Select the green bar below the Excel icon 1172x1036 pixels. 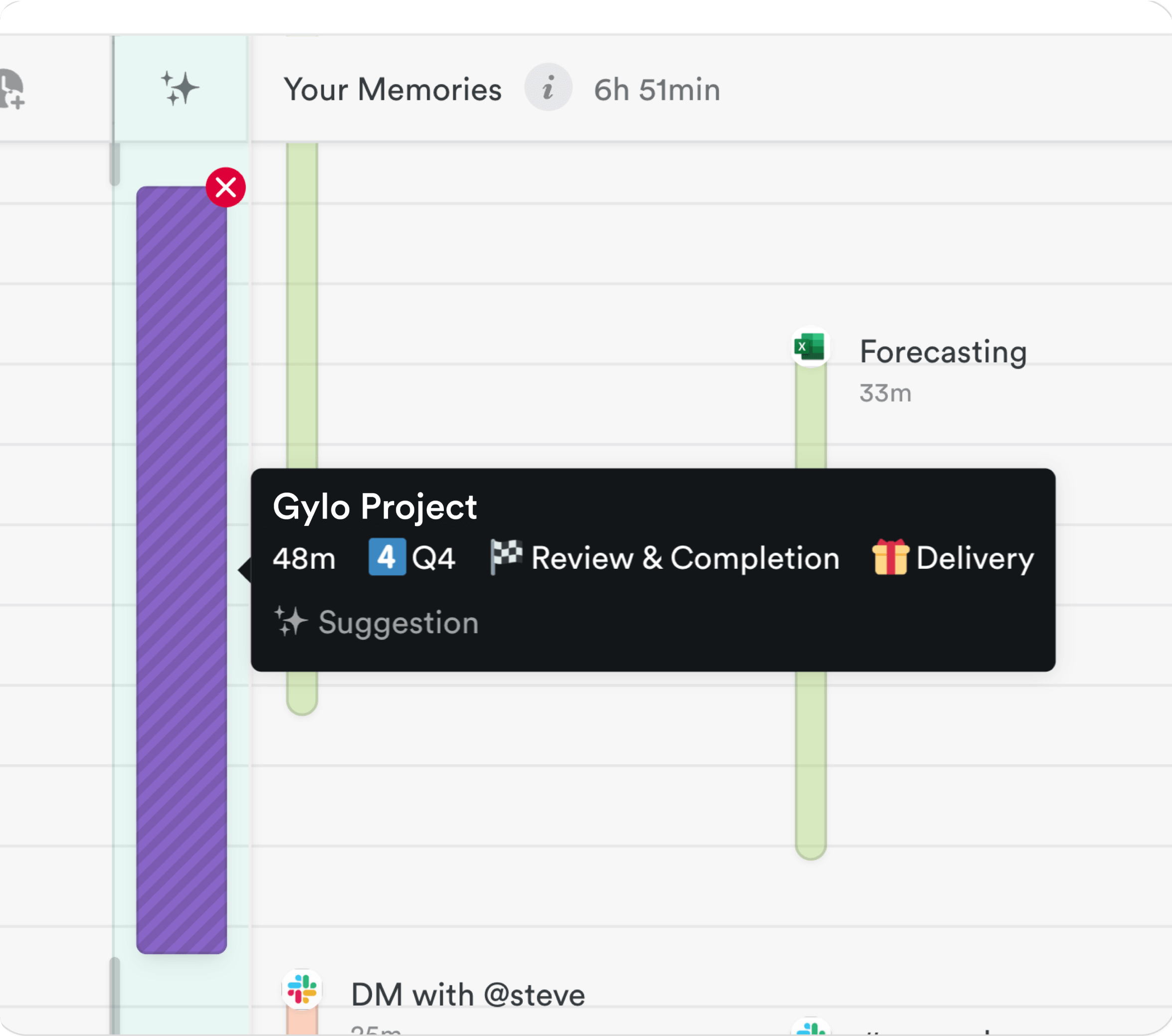click(810, 762)
